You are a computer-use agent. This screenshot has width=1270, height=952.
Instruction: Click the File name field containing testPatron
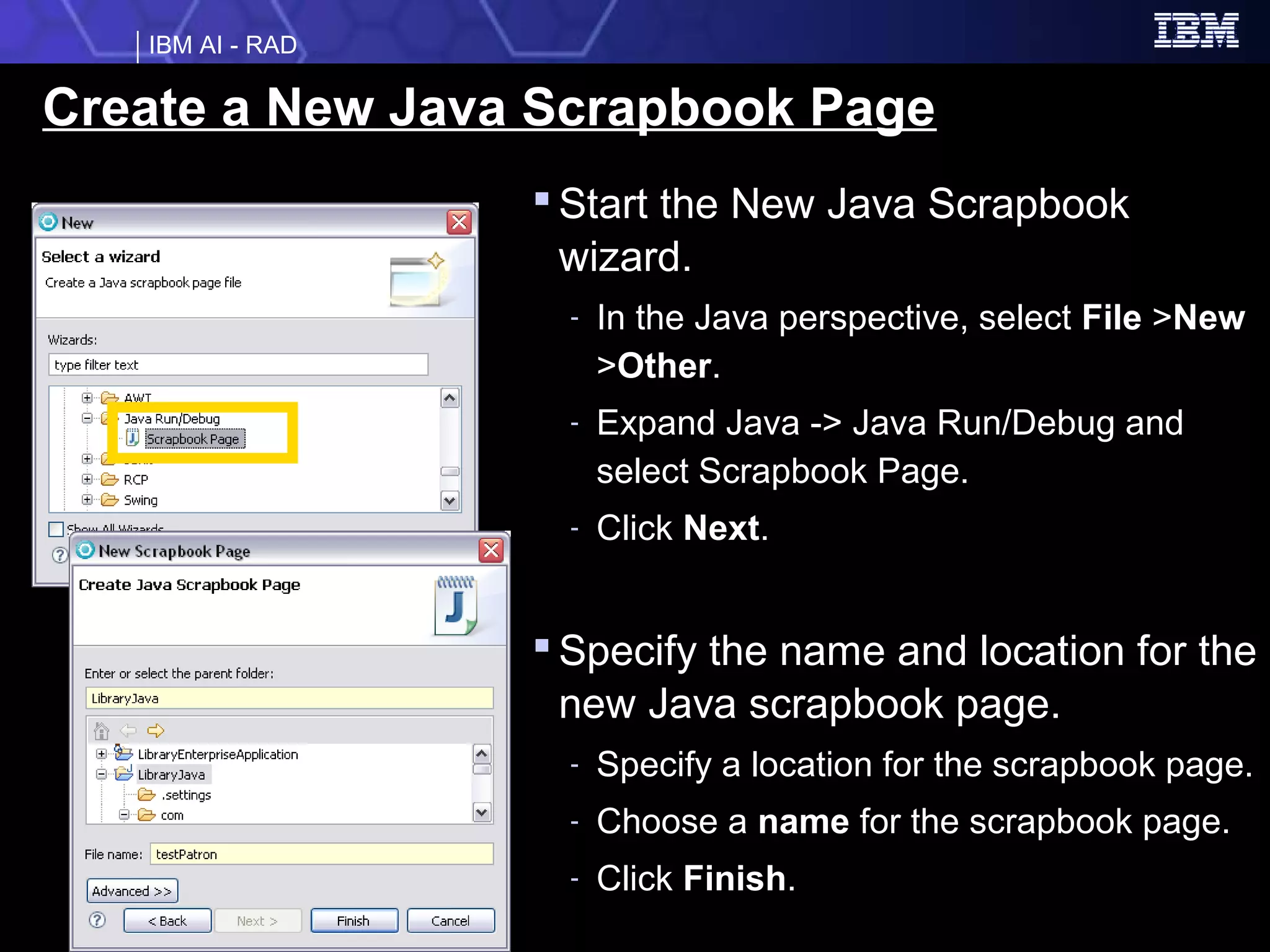coord(322,854)
